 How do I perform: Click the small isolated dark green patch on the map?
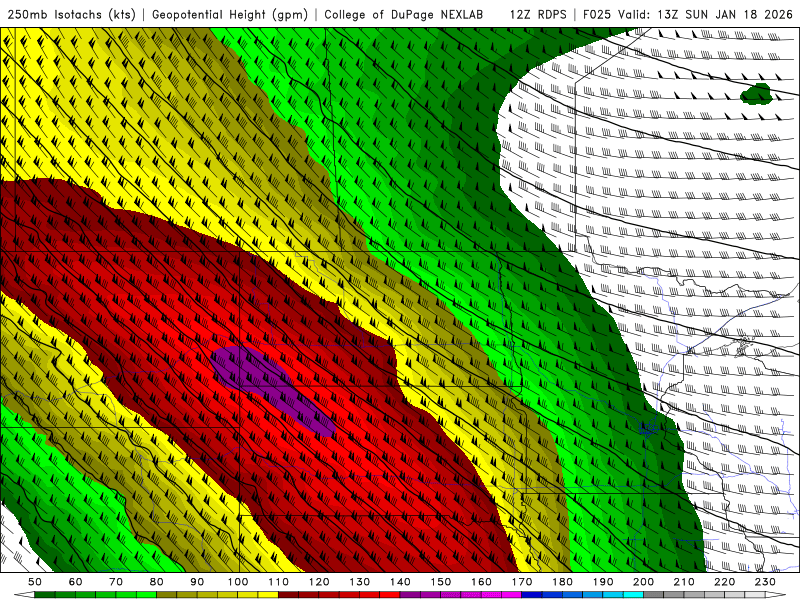tap(756, 94)
